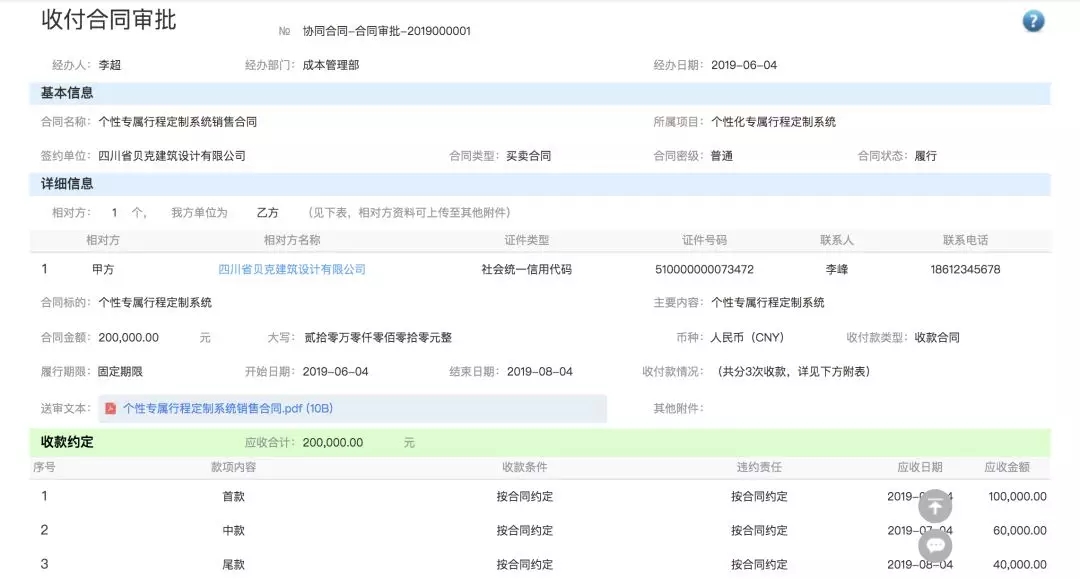Click the 基本信息 section header
1080x579 pixels.
click(x=67, y=93)
